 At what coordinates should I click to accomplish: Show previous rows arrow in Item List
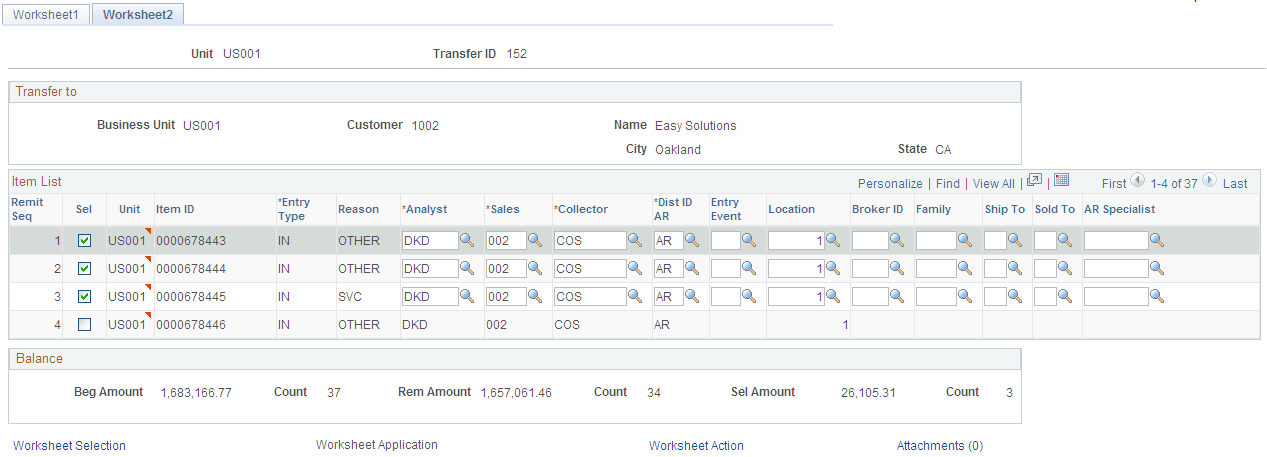1137,182
